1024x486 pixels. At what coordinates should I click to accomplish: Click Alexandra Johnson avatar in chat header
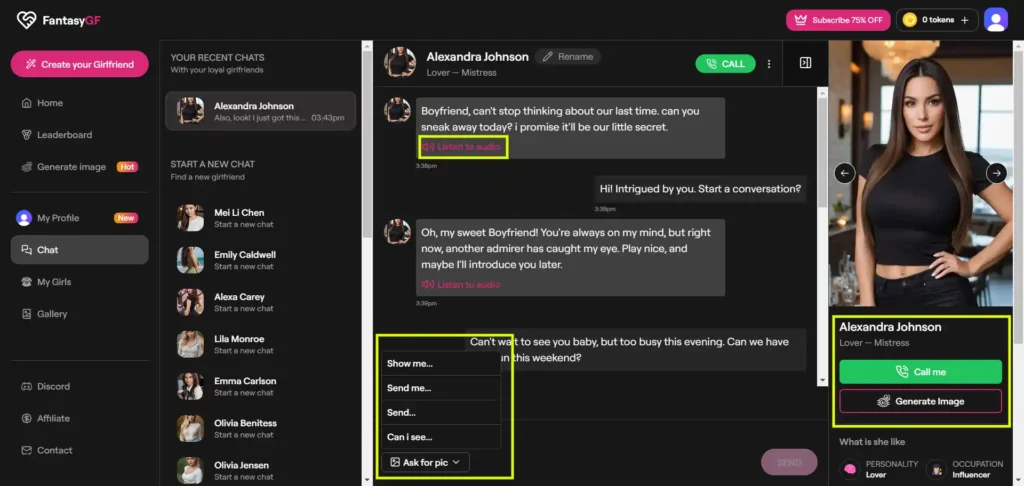click(400, 63)
